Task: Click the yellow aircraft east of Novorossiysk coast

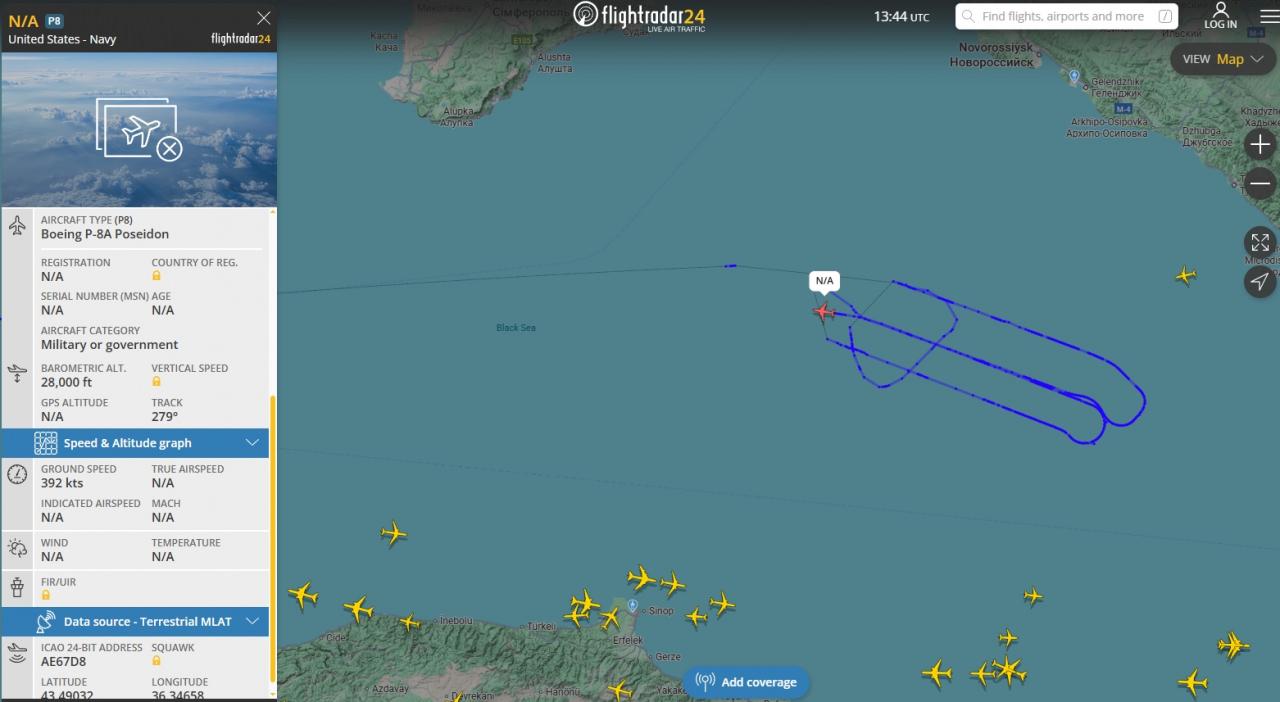Action: click(1186, 274)
